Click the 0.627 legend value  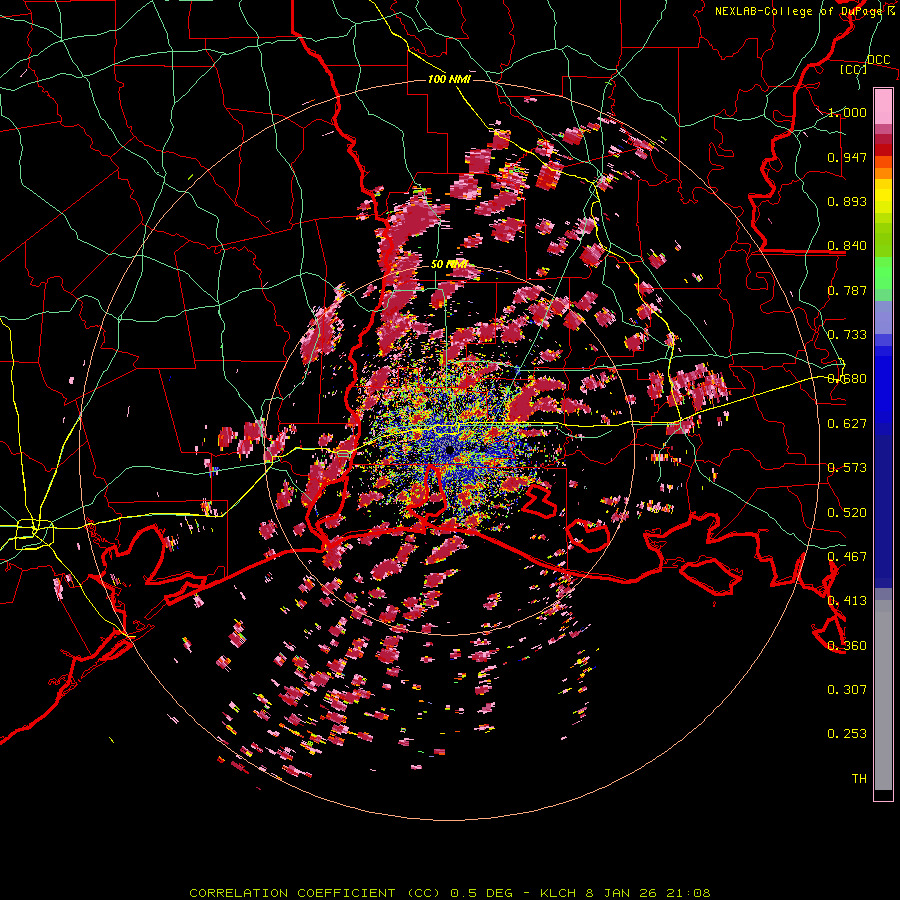click(847, 424)
